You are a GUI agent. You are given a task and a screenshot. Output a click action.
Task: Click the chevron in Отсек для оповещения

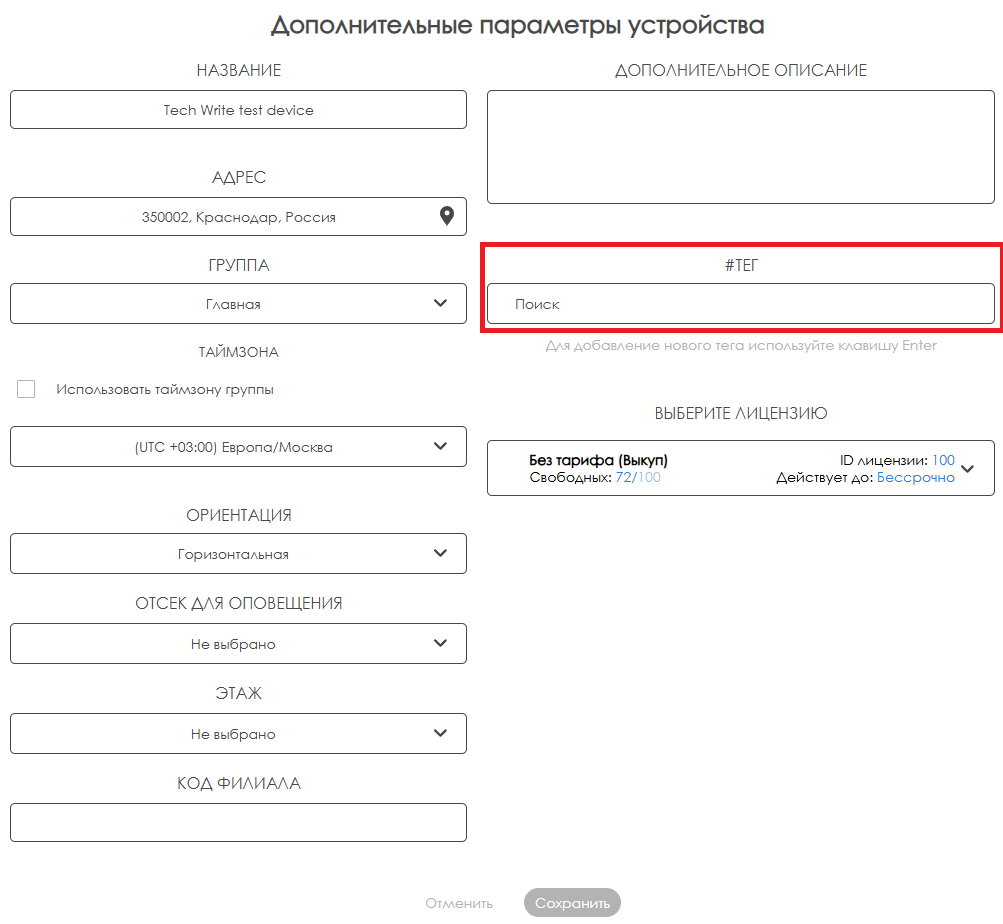(441, 643)
